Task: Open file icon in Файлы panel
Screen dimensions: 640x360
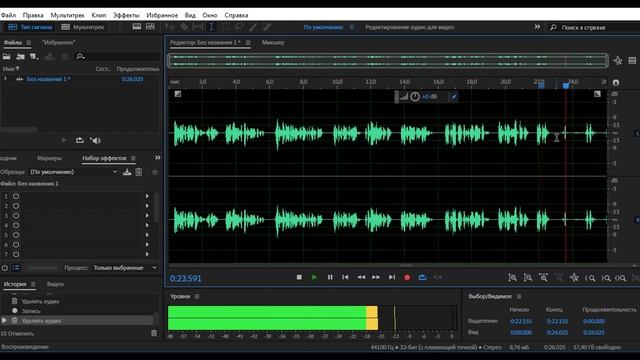Action: 7,56
